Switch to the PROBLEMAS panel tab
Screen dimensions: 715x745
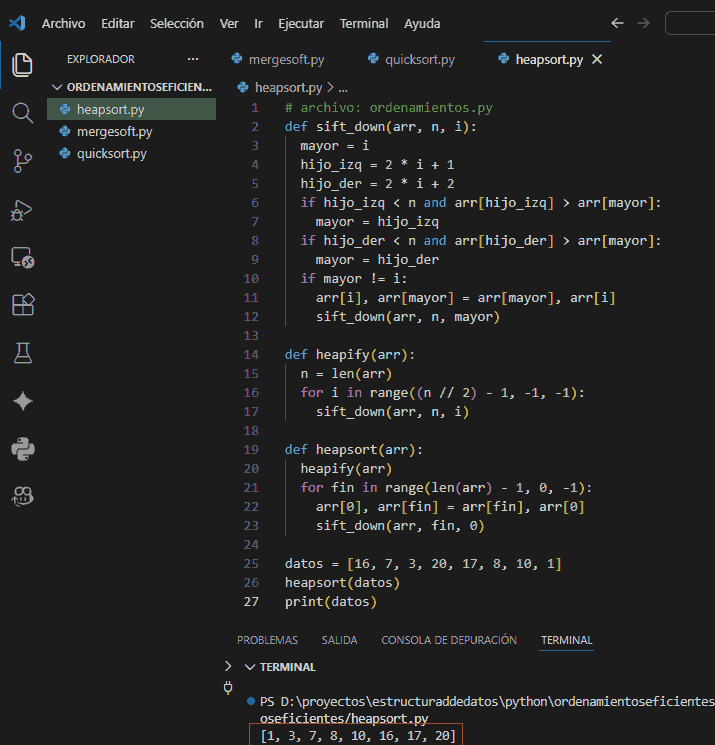(x=267, y=640)
